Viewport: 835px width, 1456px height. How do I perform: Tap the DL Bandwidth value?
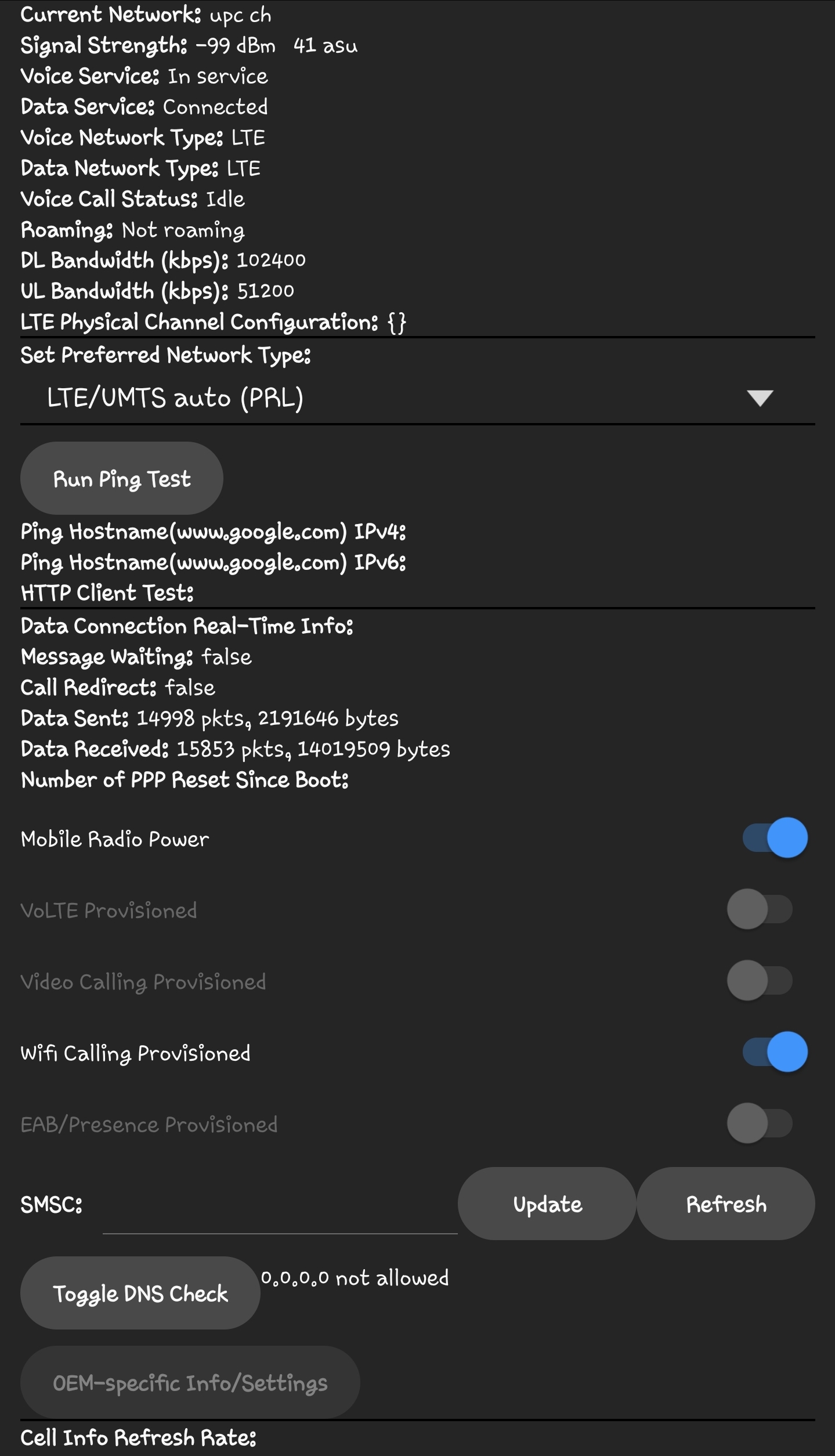(271, 261)
